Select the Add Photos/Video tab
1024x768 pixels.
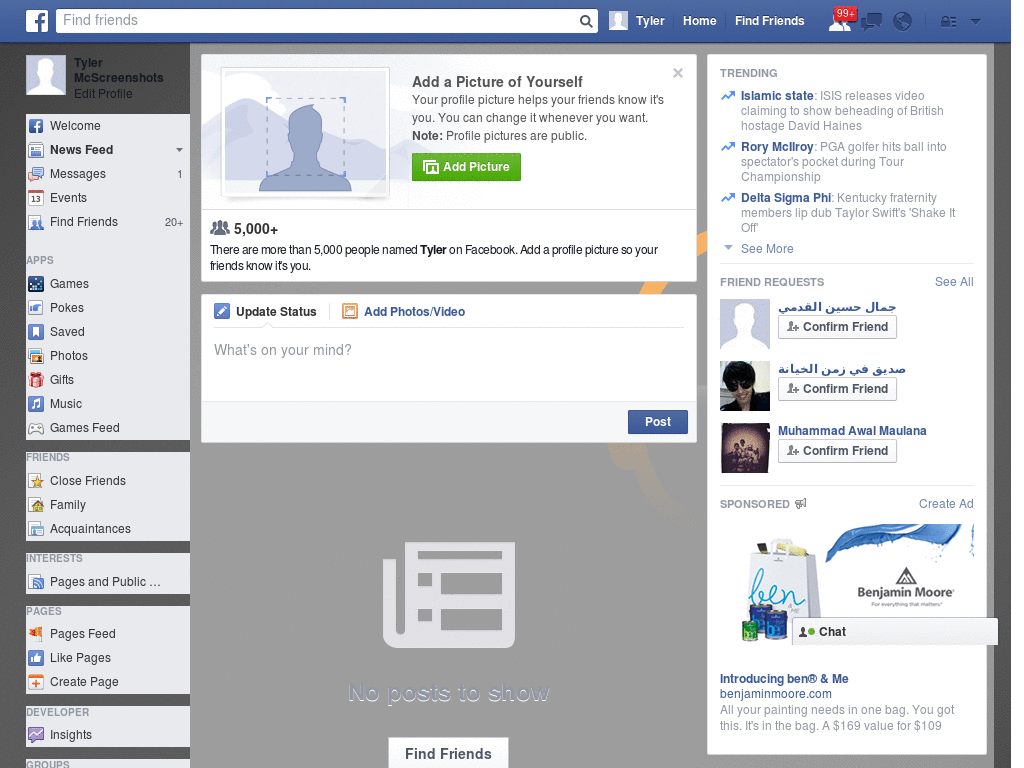click(404, 312)
